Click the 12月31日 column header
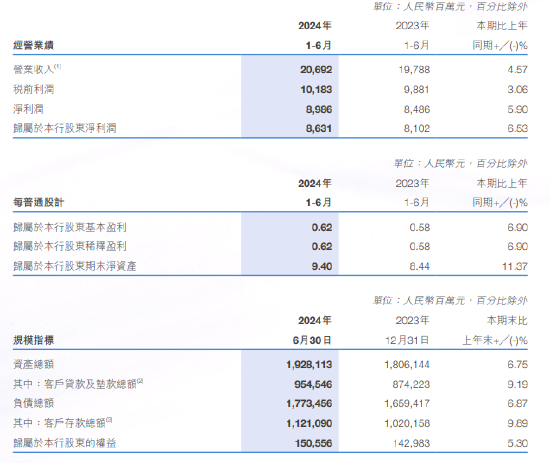Screen dimensions: 550x463 pyautogui.click(x=407, y=340)
